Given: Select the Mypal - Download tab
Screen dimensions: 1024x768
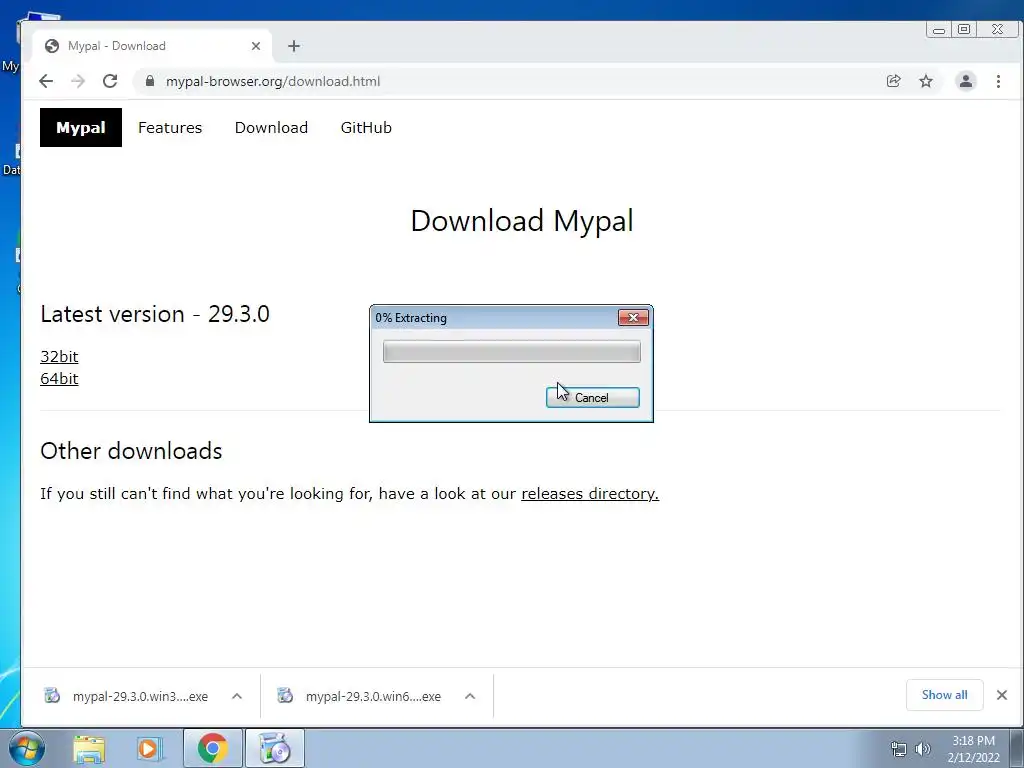Looking at the screenshot, I should coord(152,46).
